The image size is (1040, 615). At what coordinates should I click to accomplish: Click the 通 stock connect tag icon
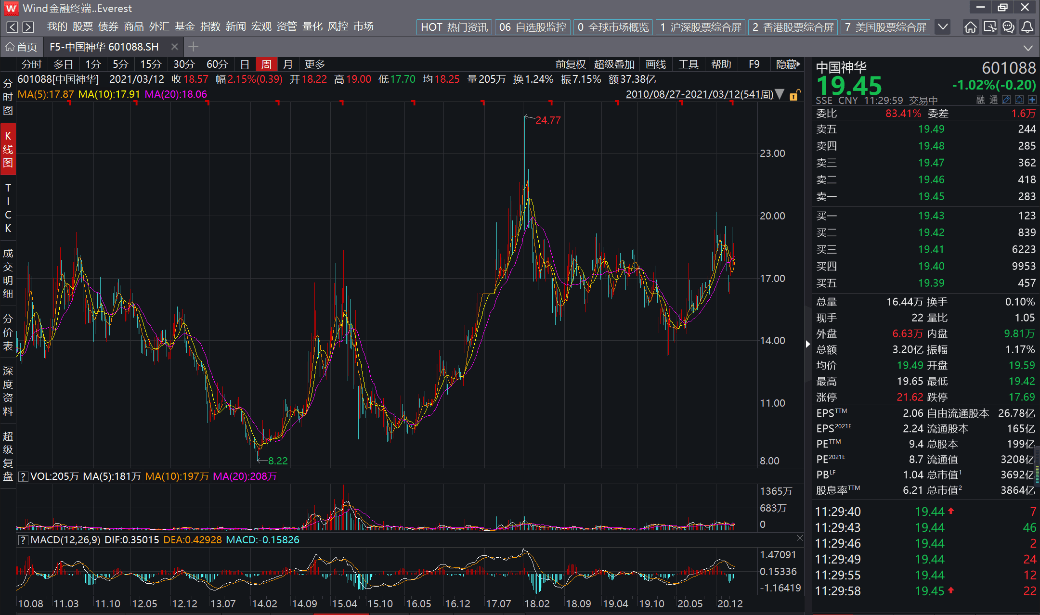pyautogui.click(x=994, y=100)
